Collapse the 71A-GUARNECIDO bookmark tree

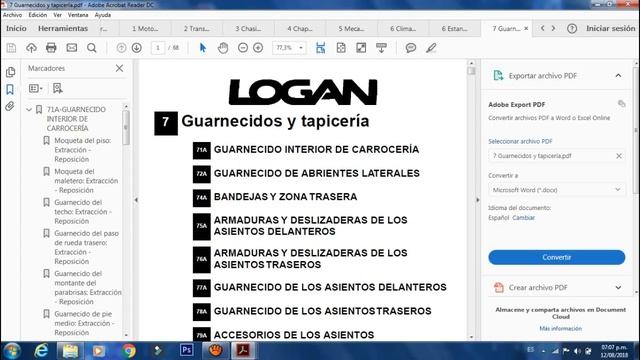coord(29,109)
